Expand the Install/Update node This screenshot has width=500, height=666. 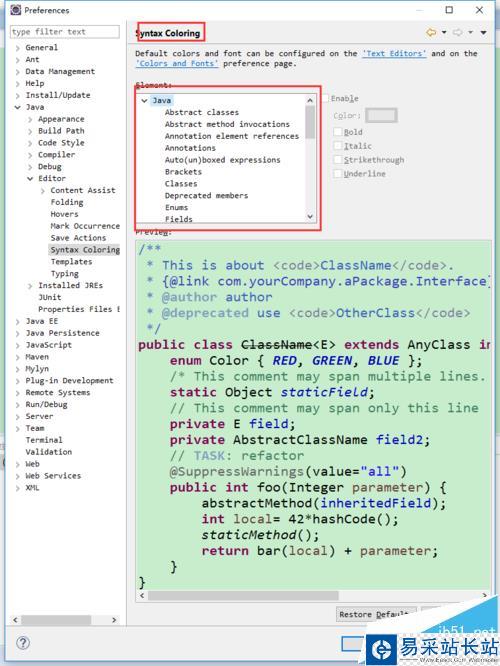click(17, 96)
